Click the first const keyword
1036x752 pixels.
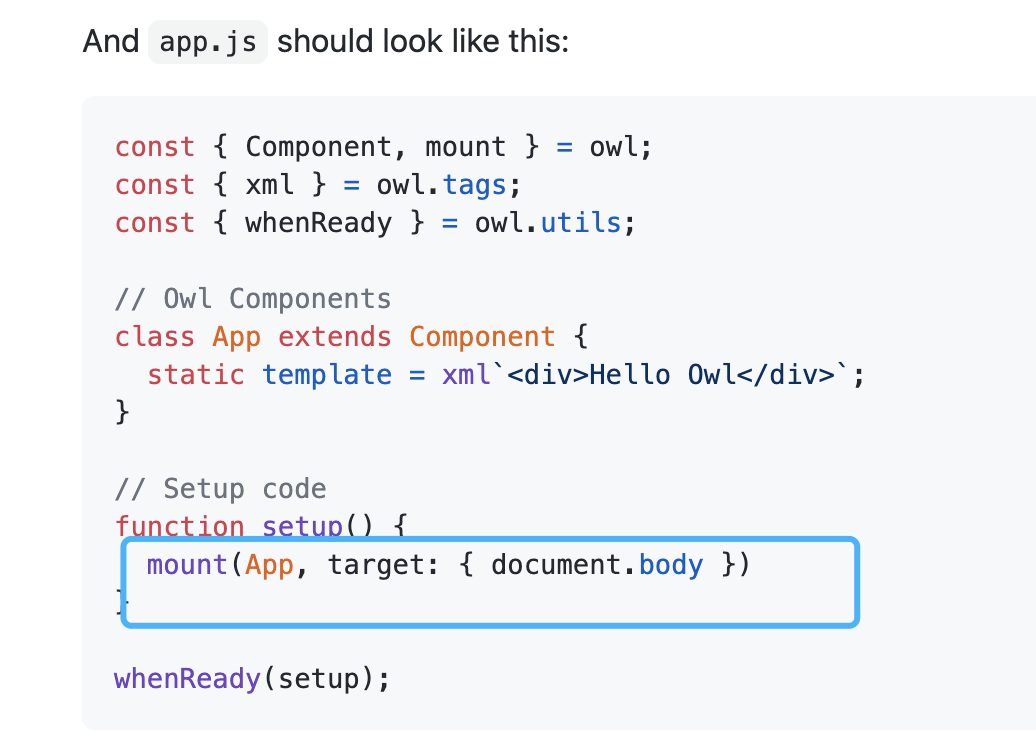point(154,146)
